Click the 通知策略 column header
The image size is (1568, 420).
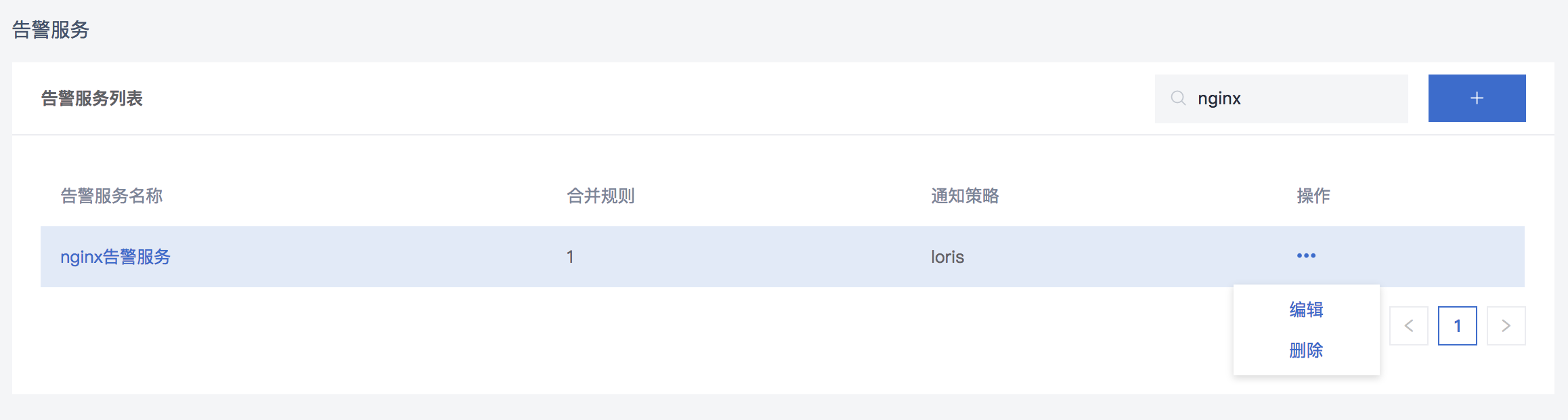(x=965, y=196)
